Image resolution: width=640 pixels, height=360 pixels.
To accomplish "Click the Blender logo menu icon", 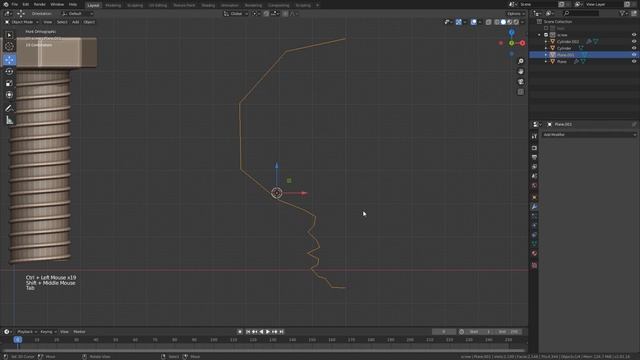I will click(x=6, y=4).
